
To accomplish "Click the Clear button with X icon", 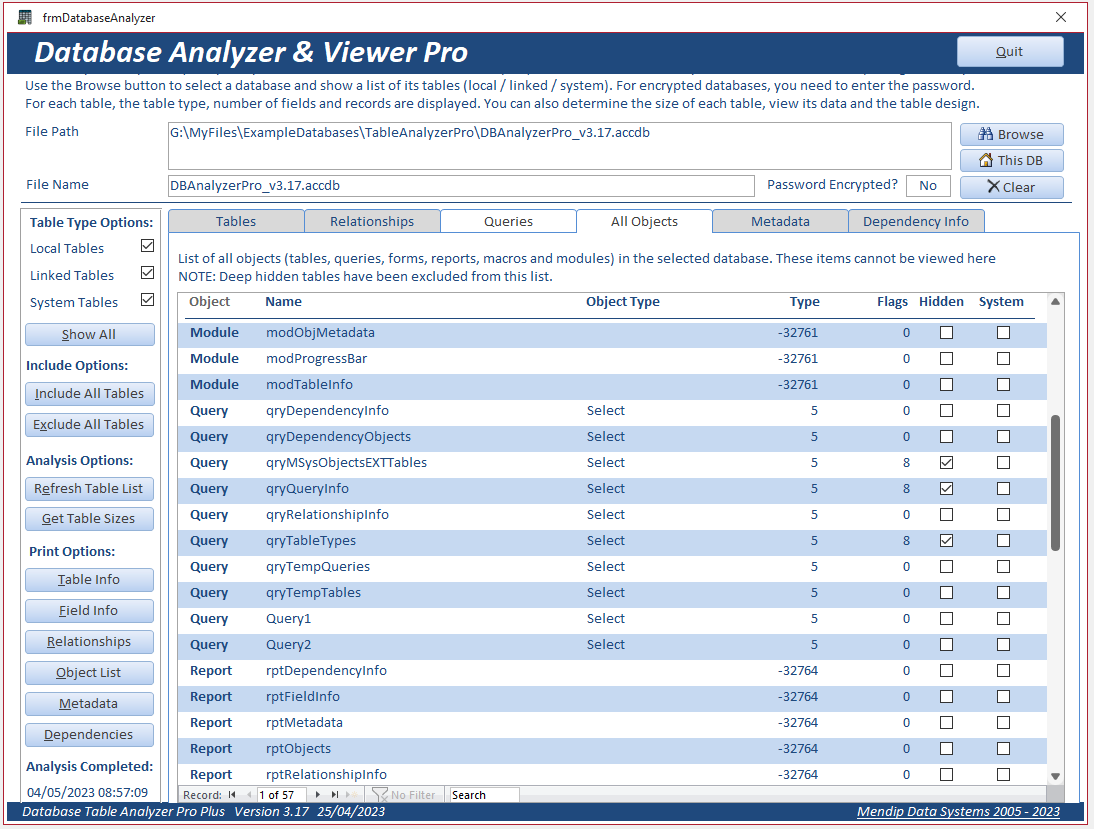I will tap(1012, 187).
